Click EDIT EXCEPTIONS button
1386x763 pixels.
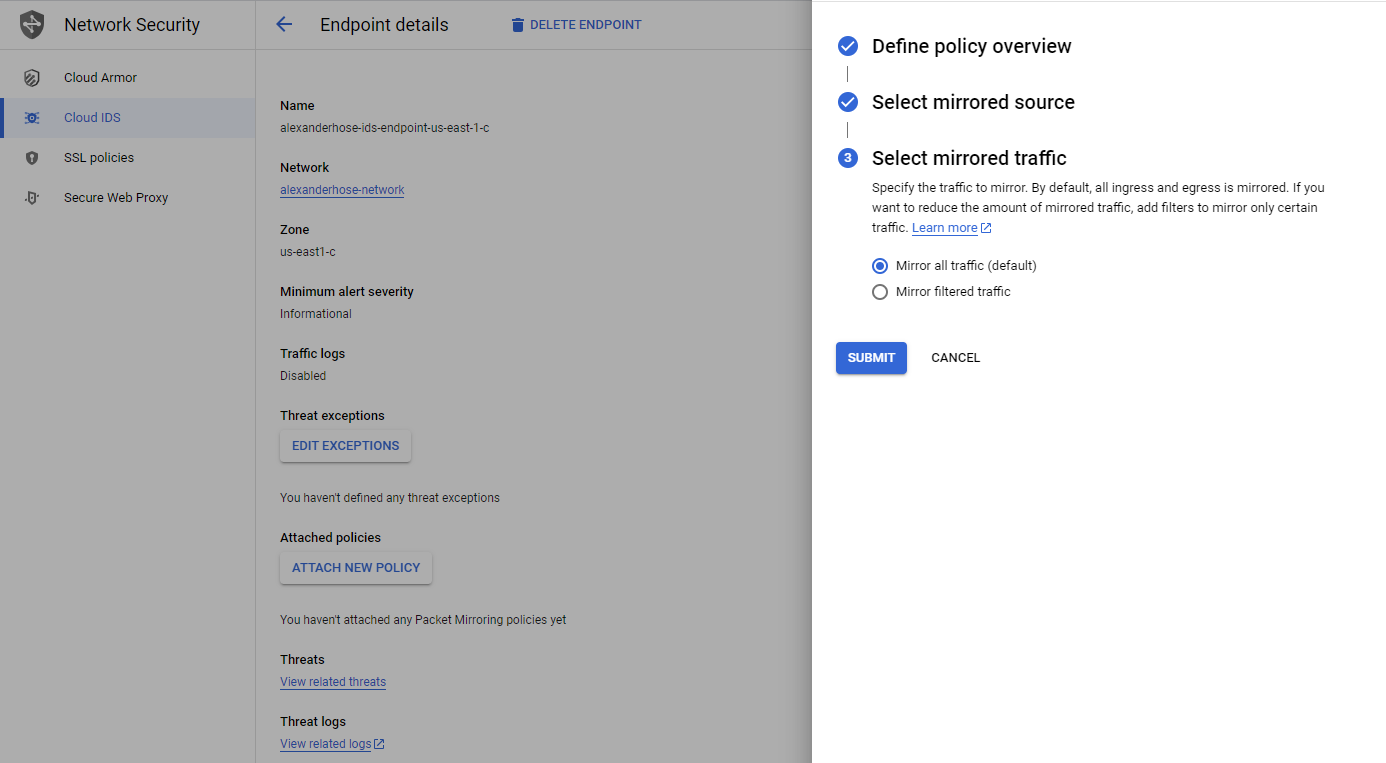tap(345, 446)
